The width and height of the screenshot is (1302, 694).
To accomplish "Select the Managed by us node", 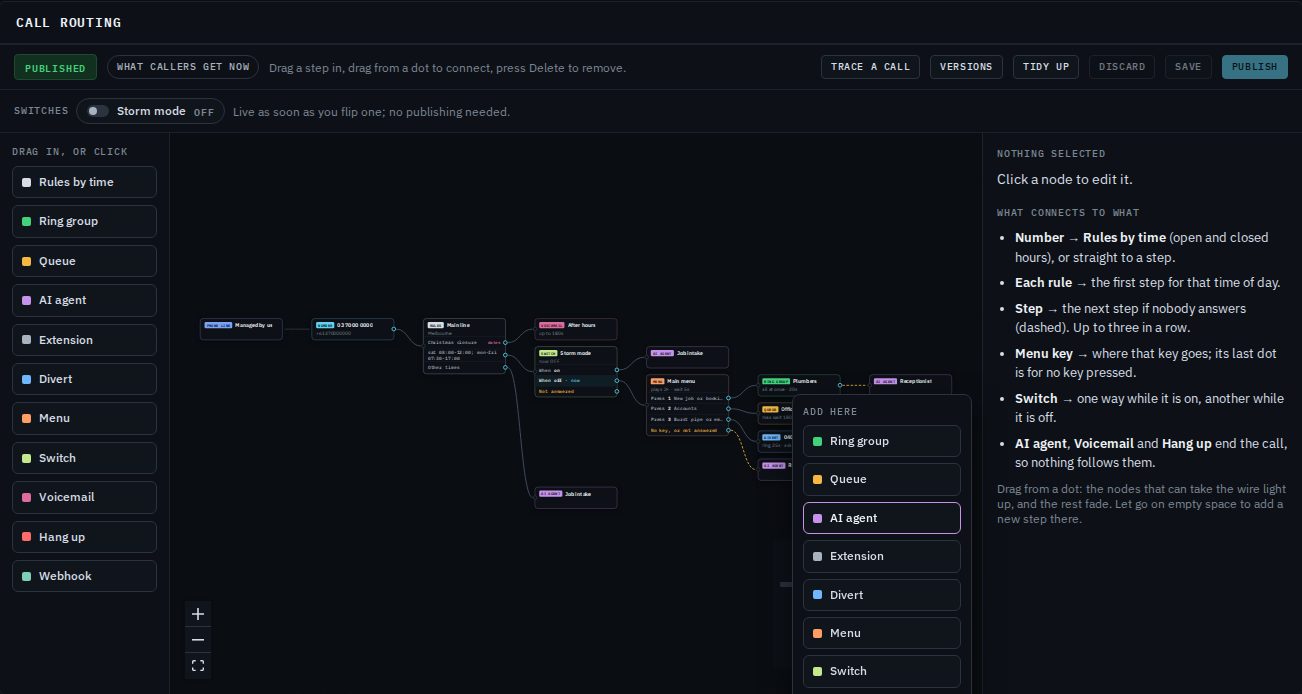I will 241,329.
